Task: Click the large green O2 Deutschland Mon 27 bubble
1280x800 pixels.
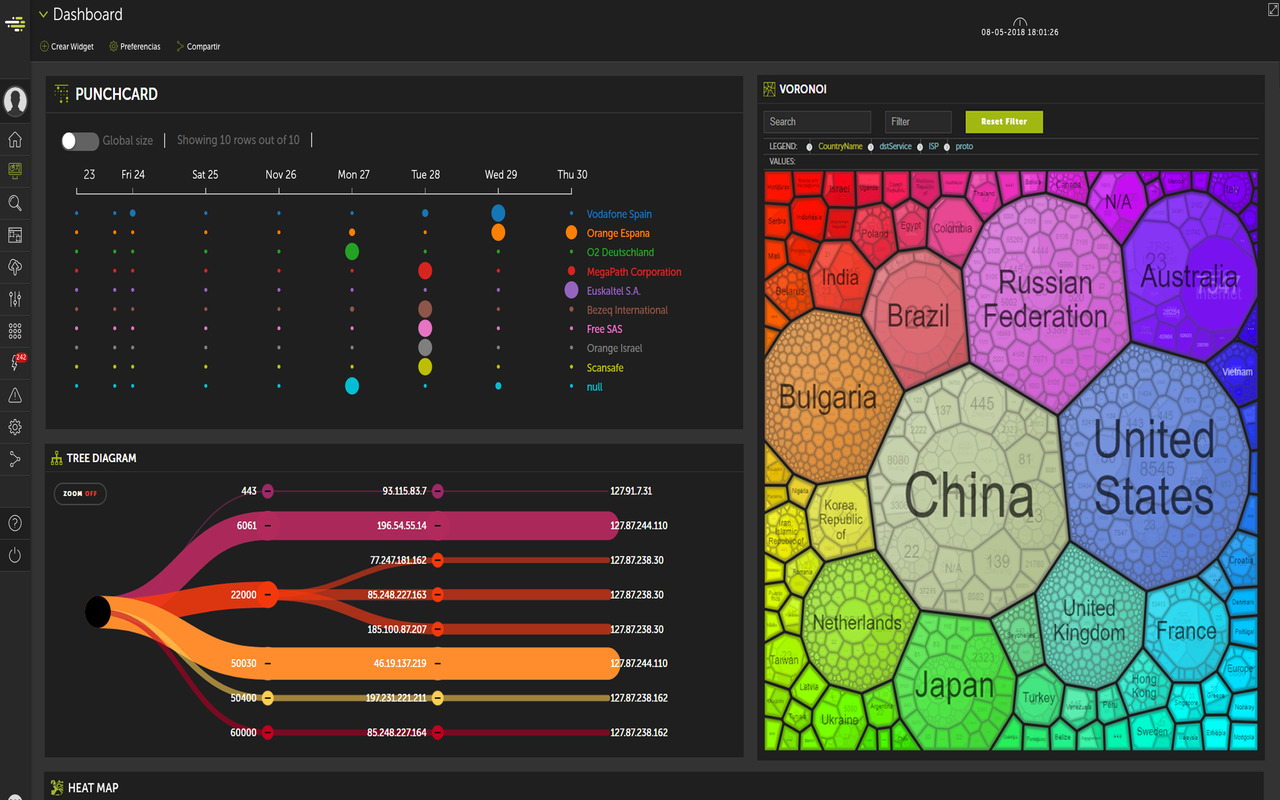Action: pyautogui.click(x=352, y=251)
